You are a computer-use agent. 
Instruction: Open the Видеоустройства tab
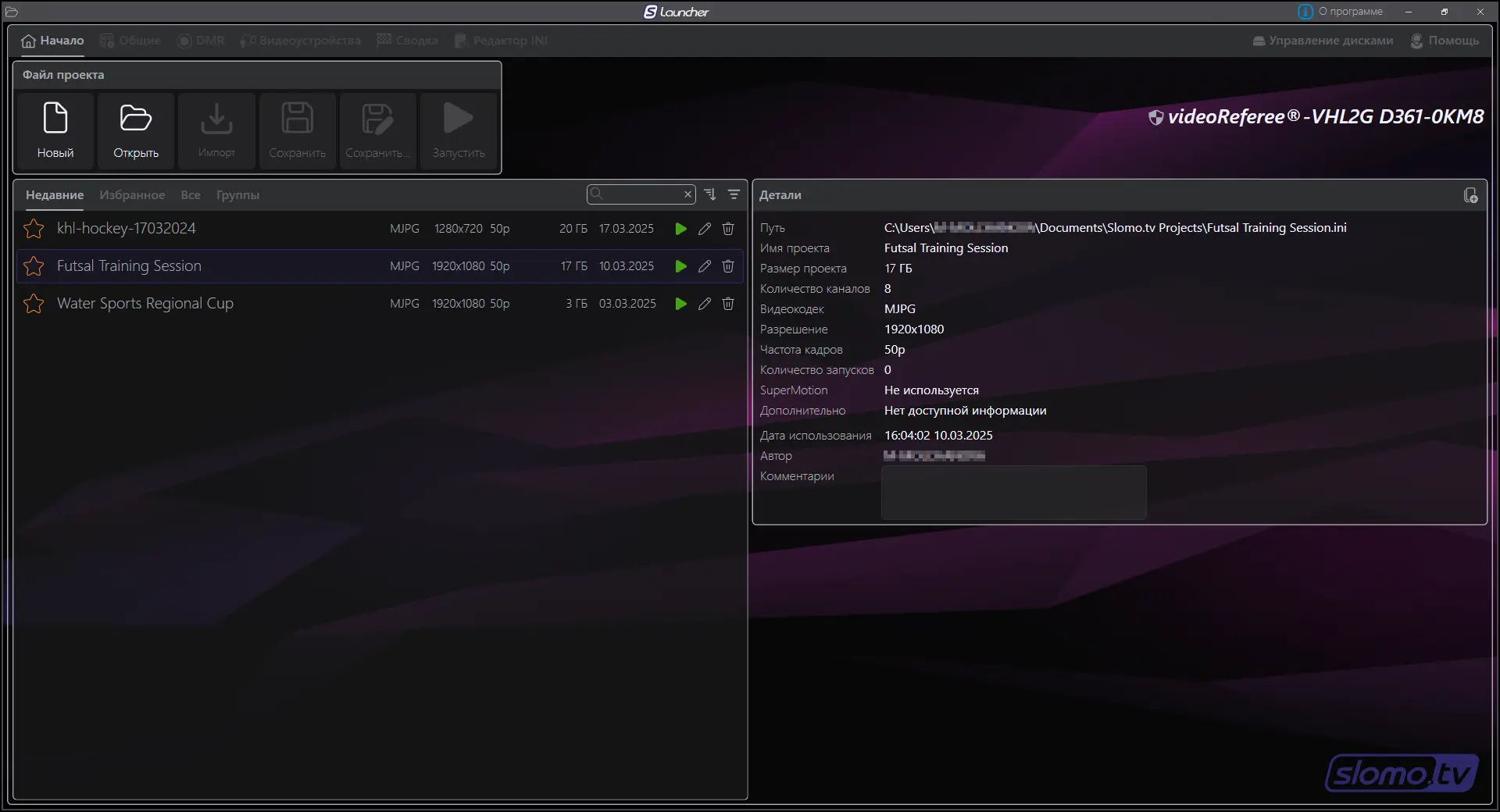(301, 41)
